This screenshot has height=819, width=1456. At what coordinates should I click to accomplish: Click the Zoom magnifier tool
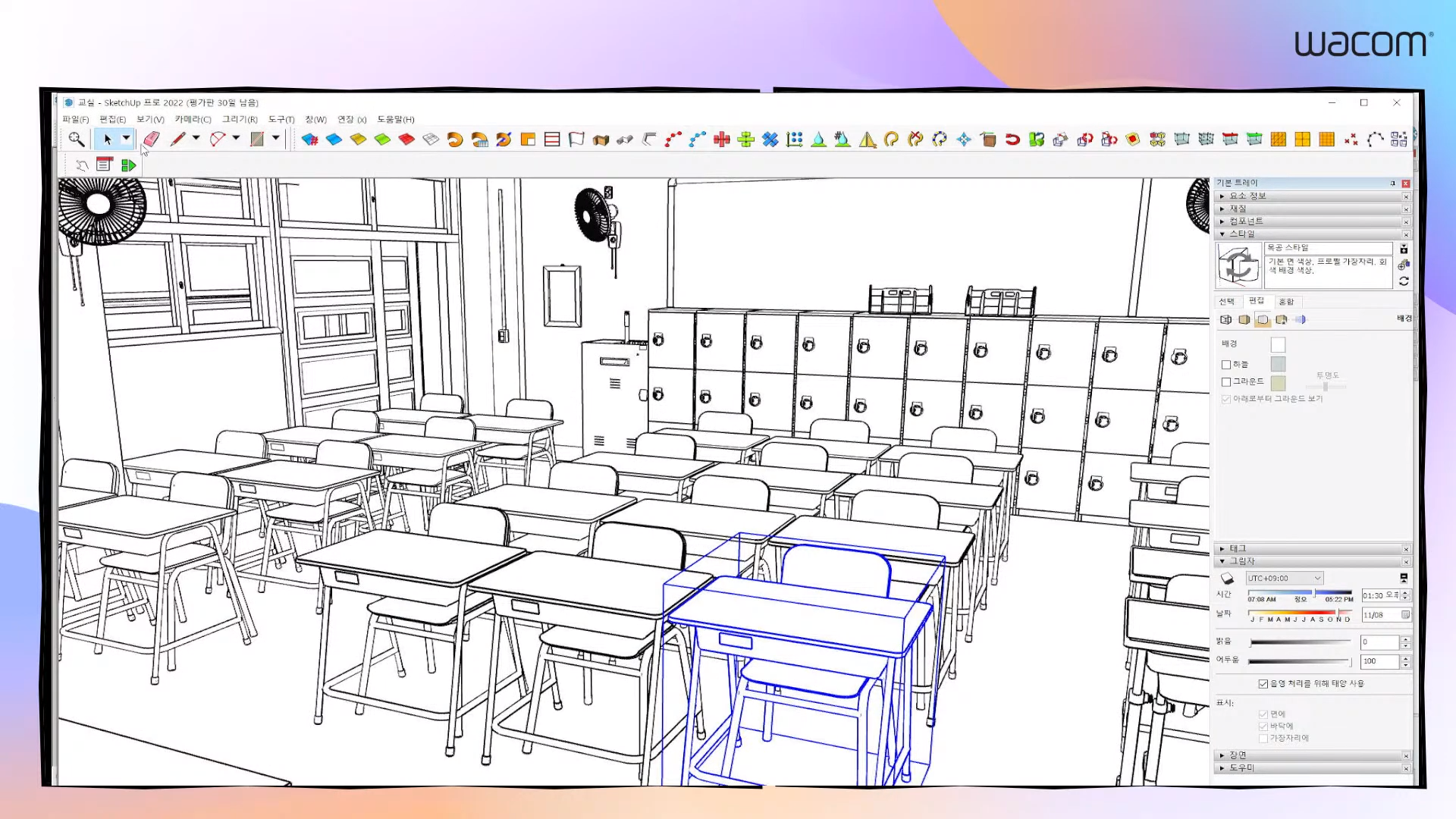[76, 139]
